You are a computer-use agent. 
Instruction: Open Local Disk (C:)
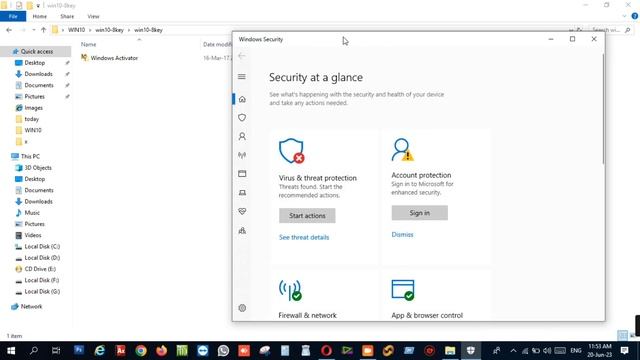click(x=42, y=247)
